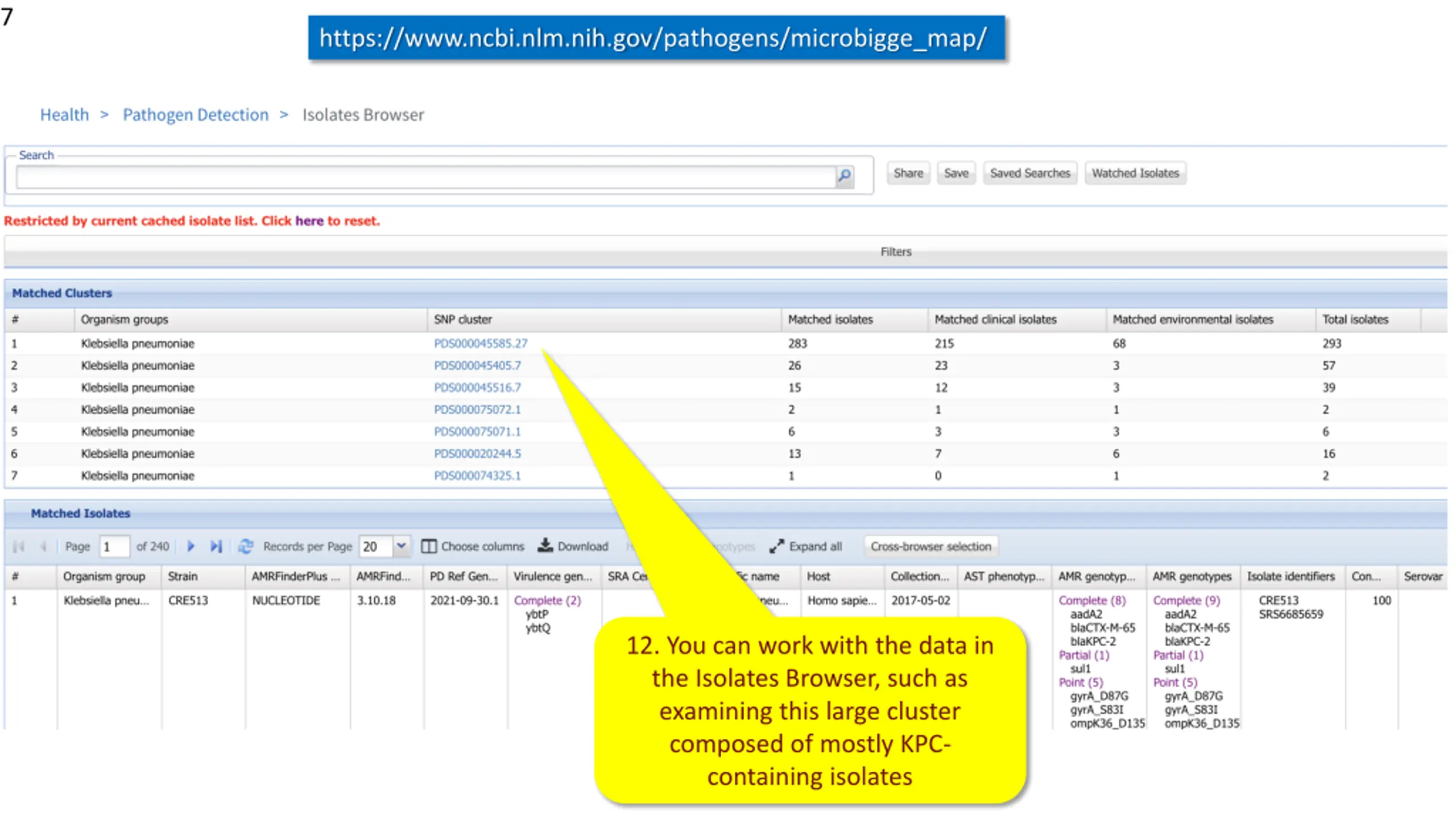Click the previous page arrow icon
Image resolution: width=1456 pixels, height=819 pixels.
click(x=43, y=546)
